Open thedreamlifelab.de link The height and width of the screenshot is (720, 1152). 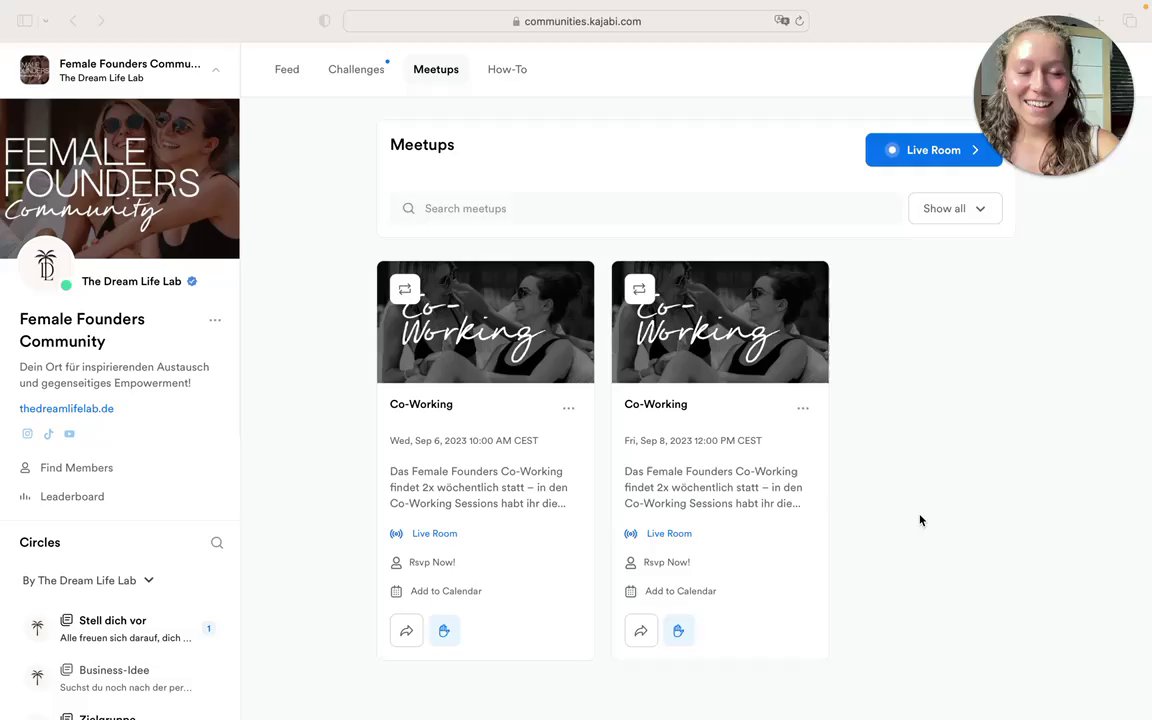click(x=67, y=409)
